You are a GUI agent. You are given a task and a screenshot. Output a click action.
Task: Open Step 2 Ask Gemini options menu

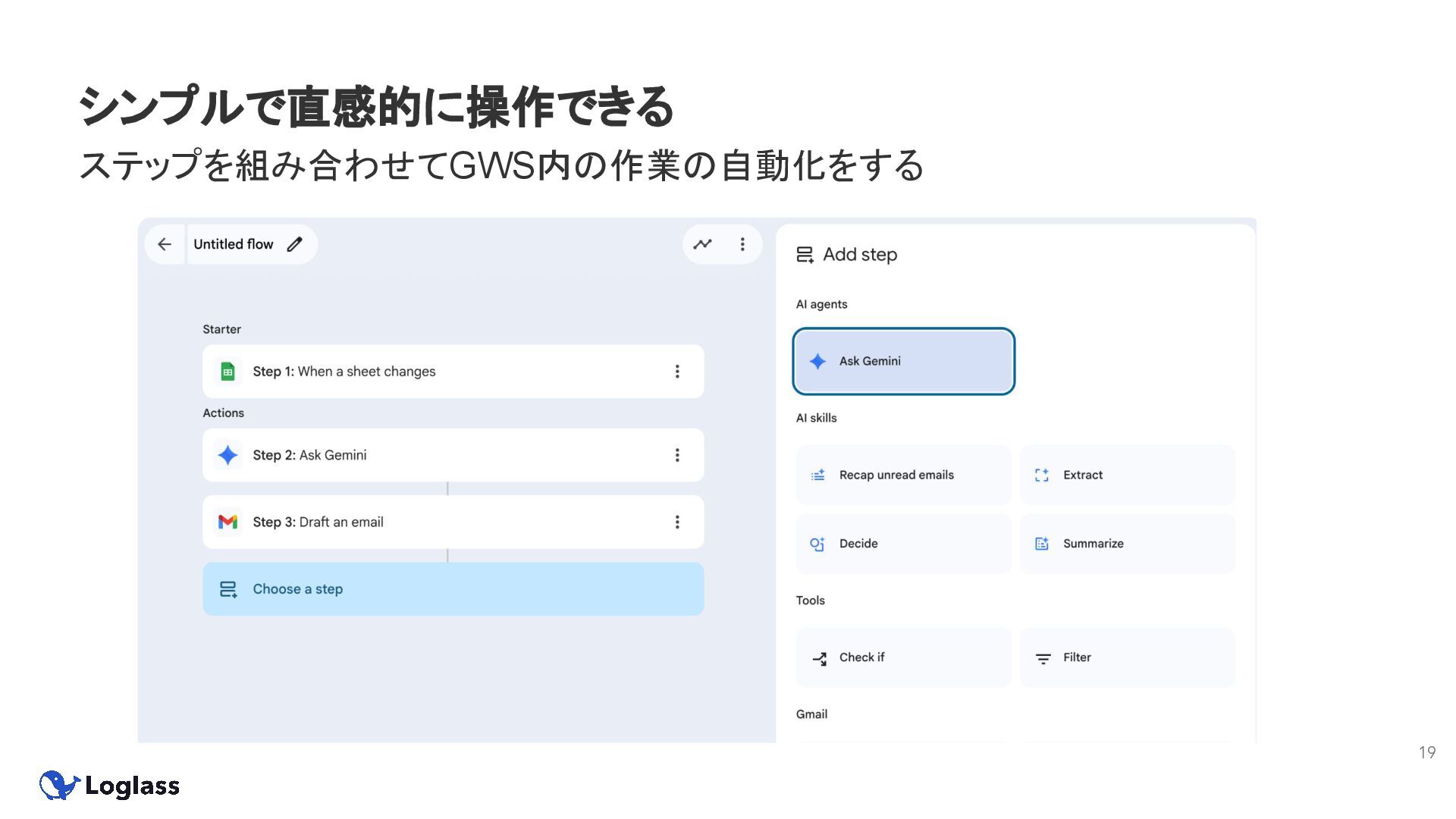pyautogui.click(x=677, y=455)
